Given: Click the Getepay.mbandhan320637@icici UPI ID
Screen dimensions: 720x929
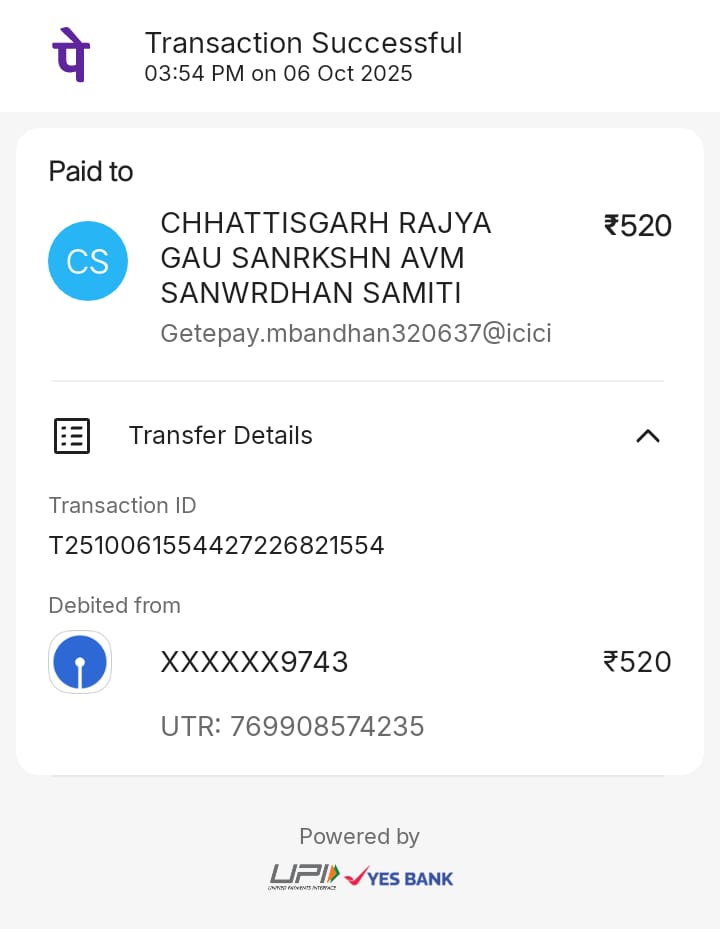Looking at the screenshot, I should click(x=356, y=333).
